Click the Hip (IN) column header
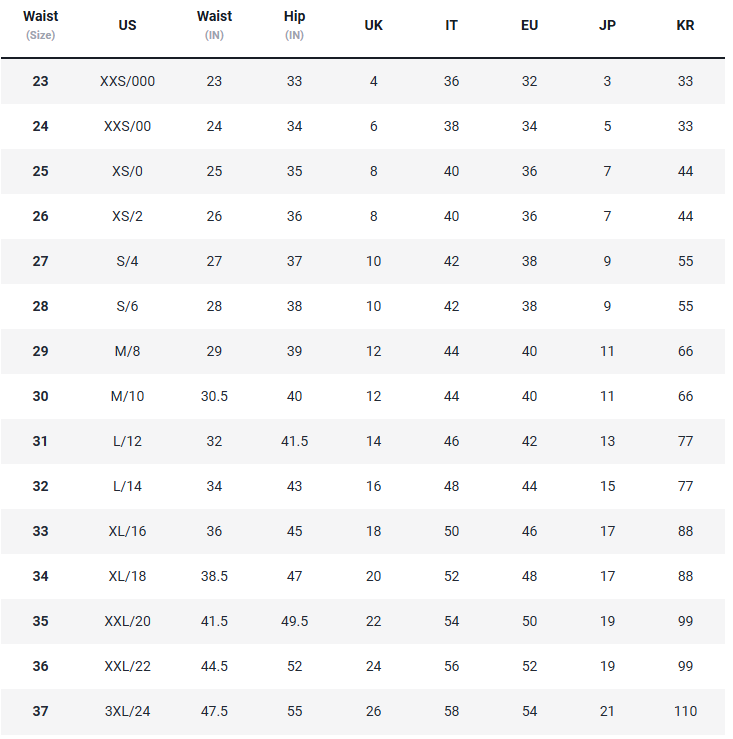Viewport: 733px width, 739px height. (294, 25)
